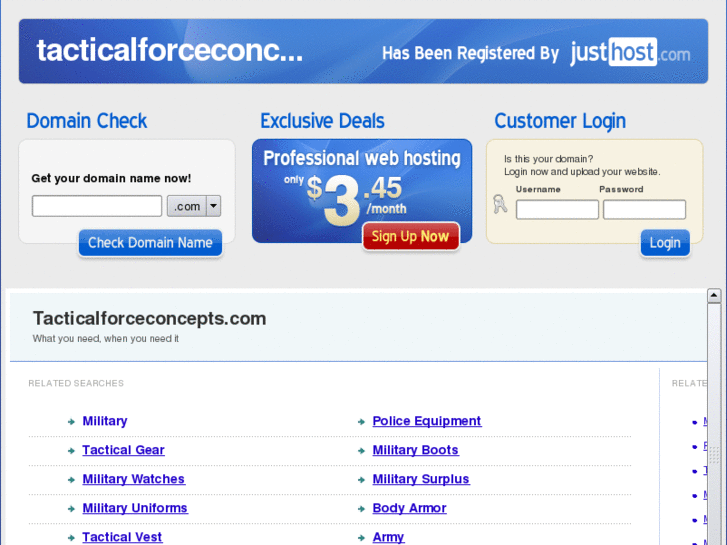Click the keys icon beside Username

click(500, 204)
